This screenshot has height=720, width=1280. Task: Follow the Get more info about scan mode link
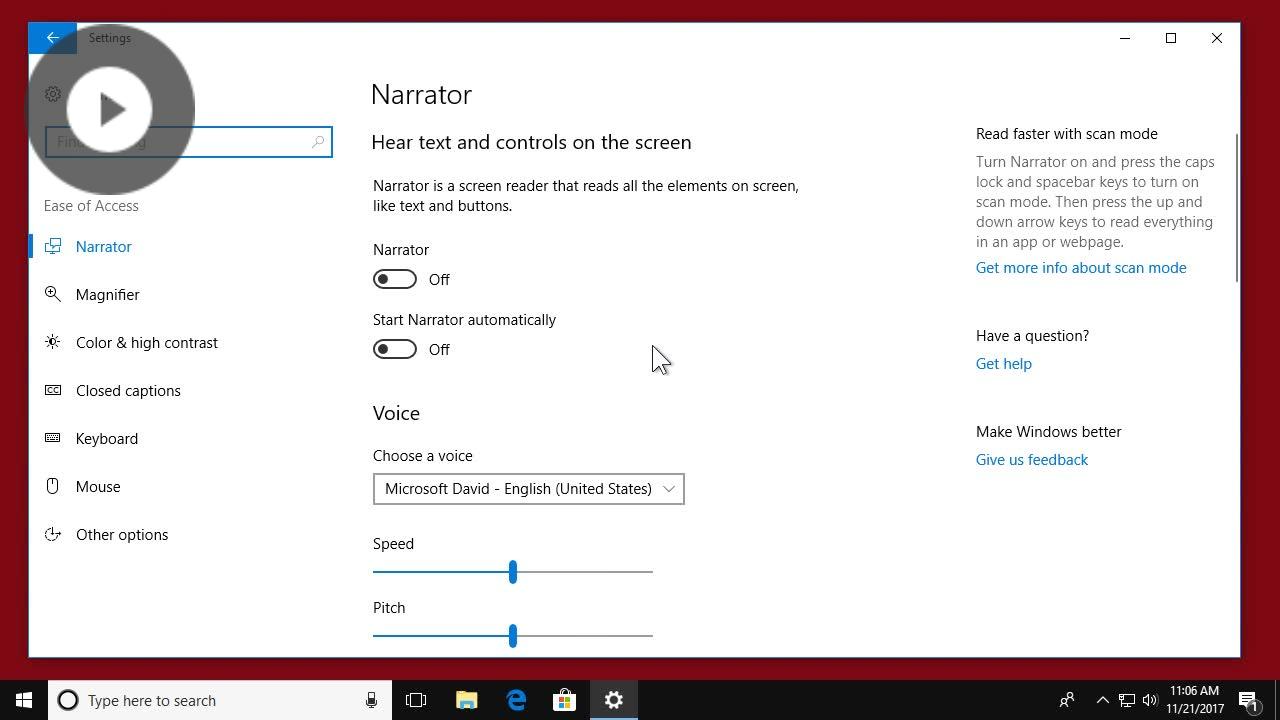pyautogui.click(x=1081, y=267)
